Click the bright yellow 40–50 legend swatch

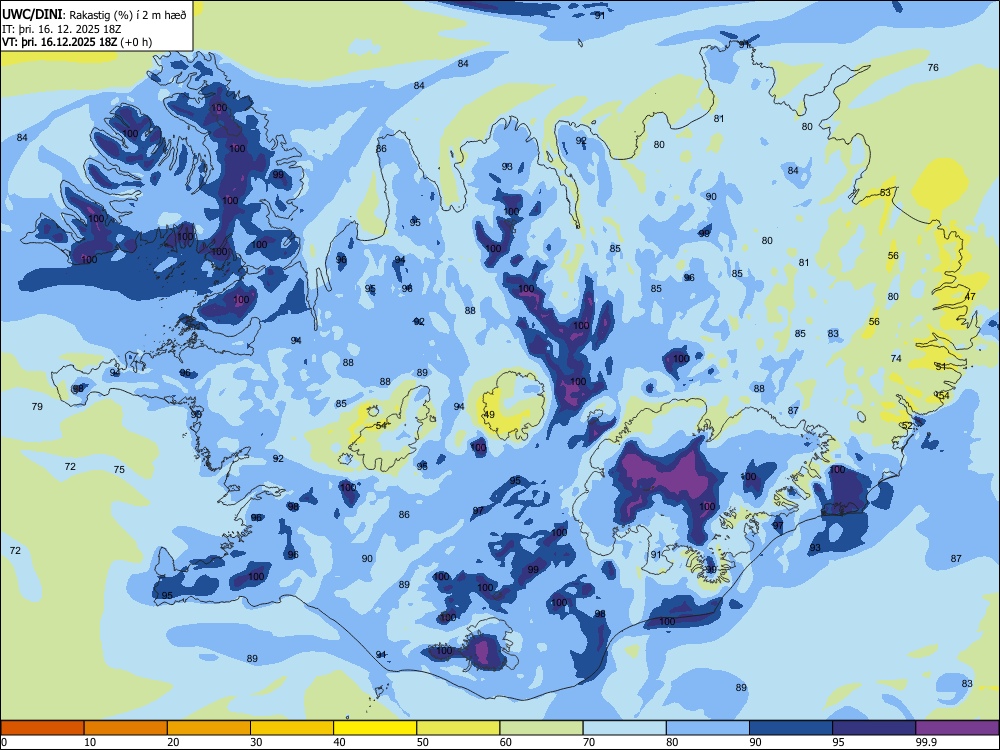pos(375,728)
